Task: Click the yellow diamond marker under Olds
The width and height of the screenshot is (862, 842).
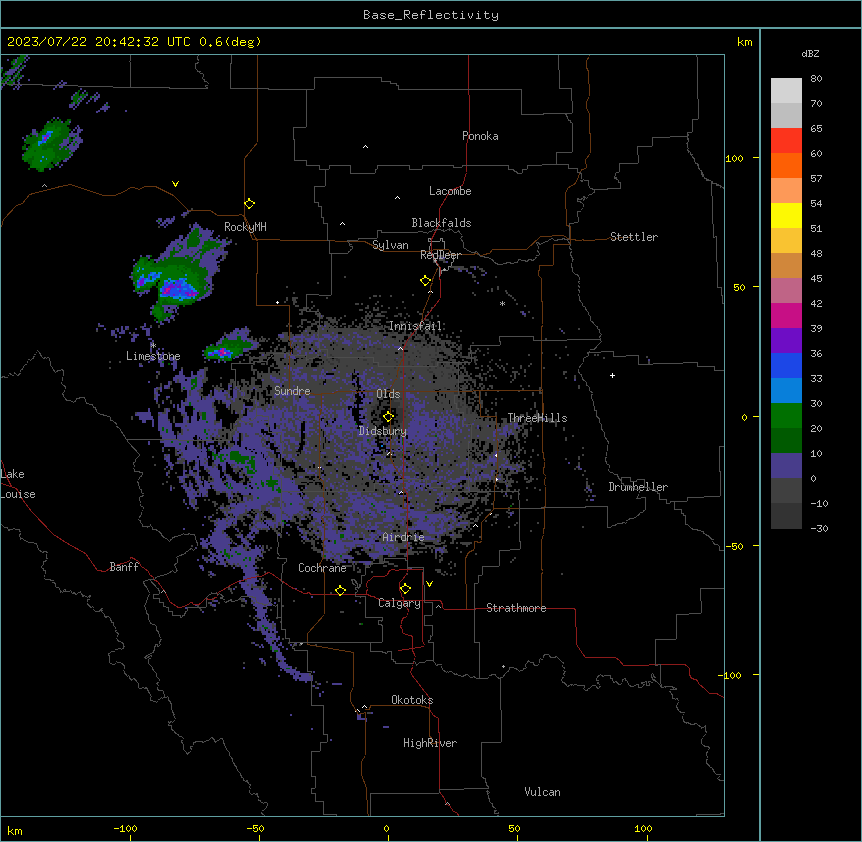Action: (389, 417)
